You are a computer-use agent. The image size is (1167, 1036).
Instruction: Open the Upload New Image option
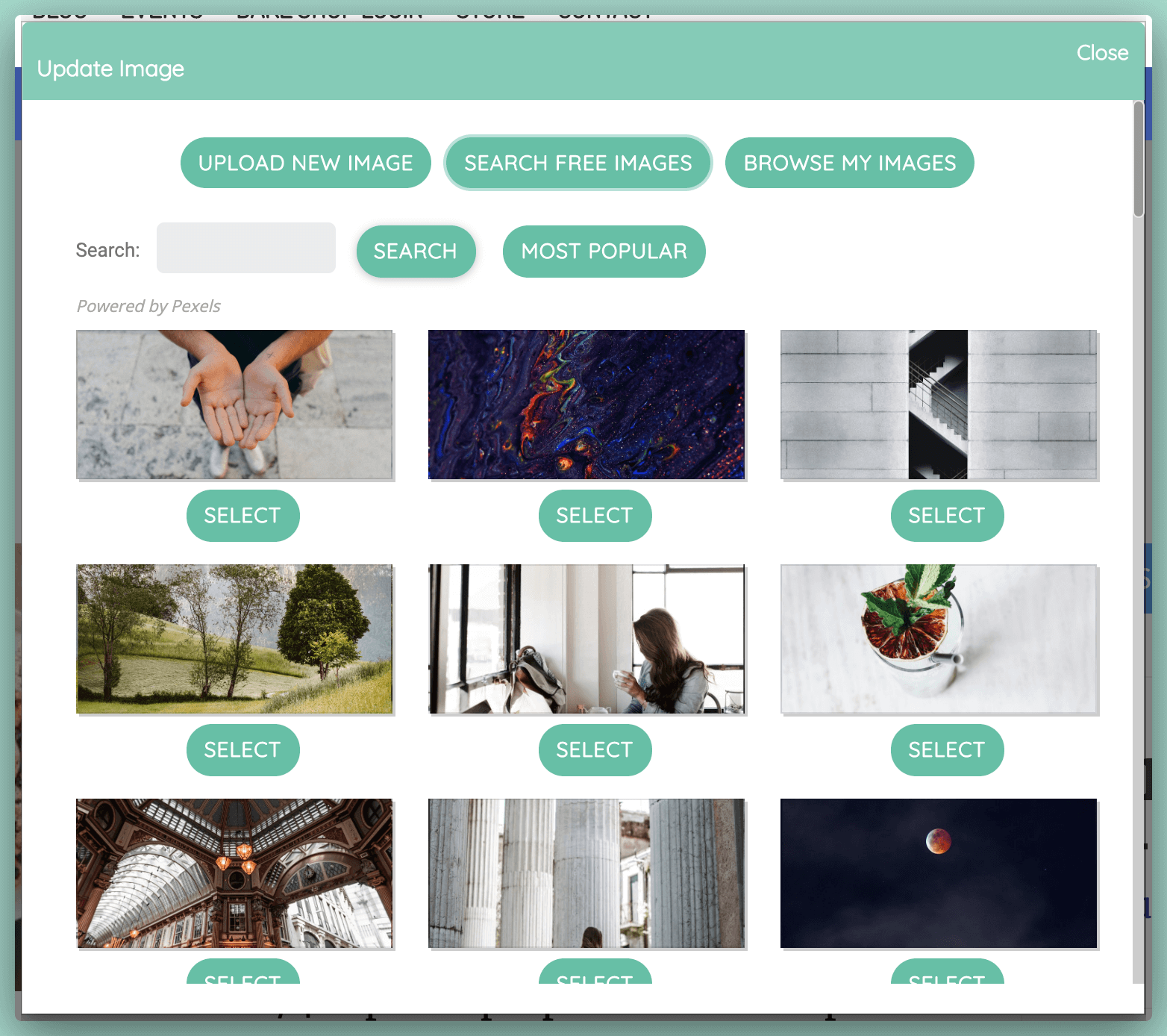305,163
